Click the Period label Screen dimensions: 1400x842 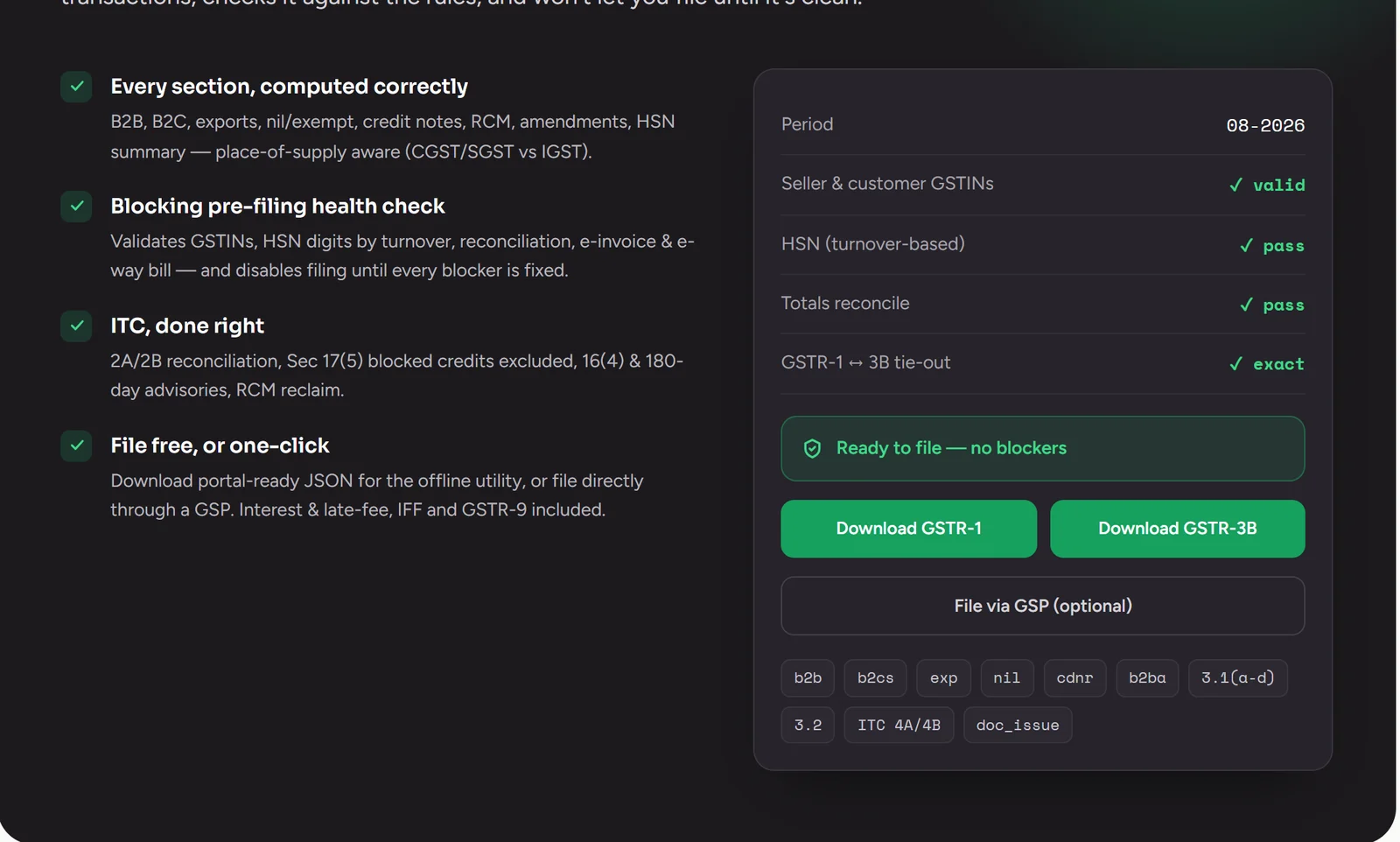(x=807, y=124)
